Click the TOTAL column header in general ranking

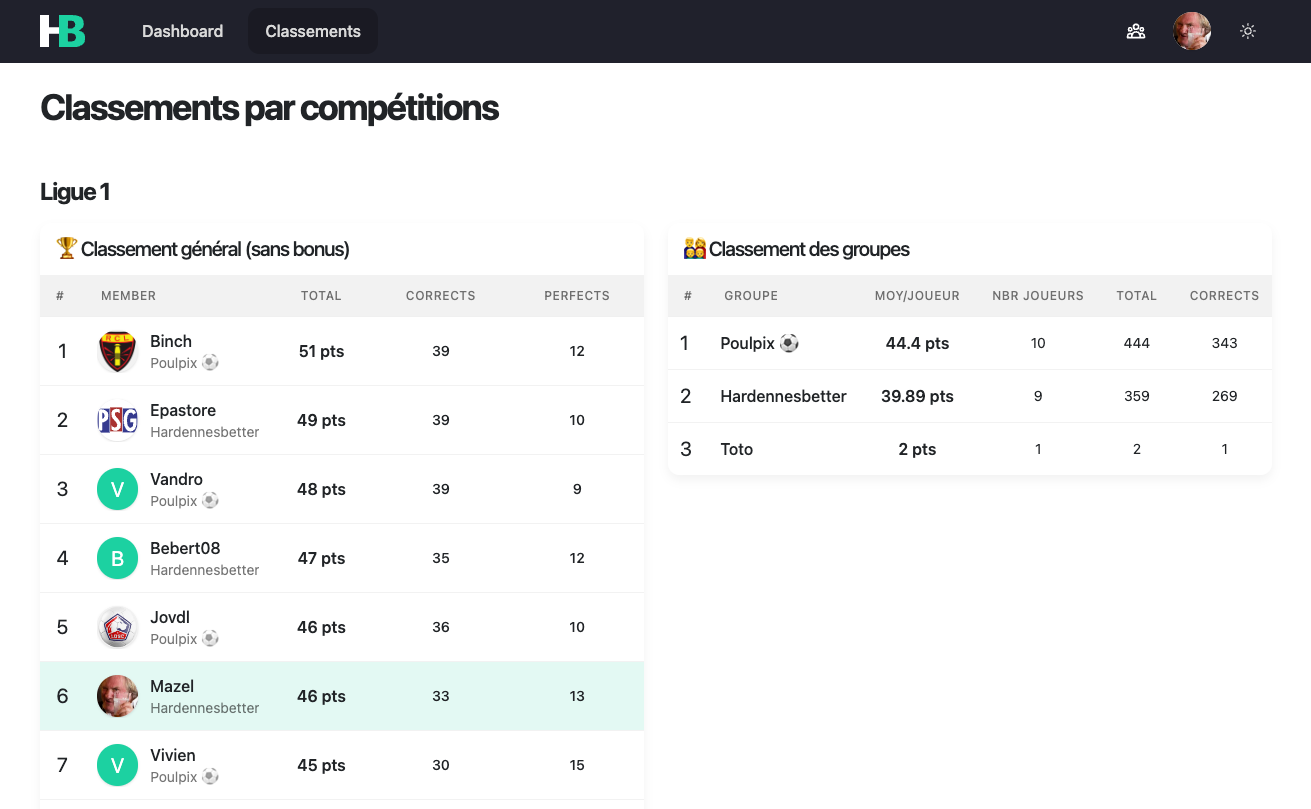coord(321,296)
